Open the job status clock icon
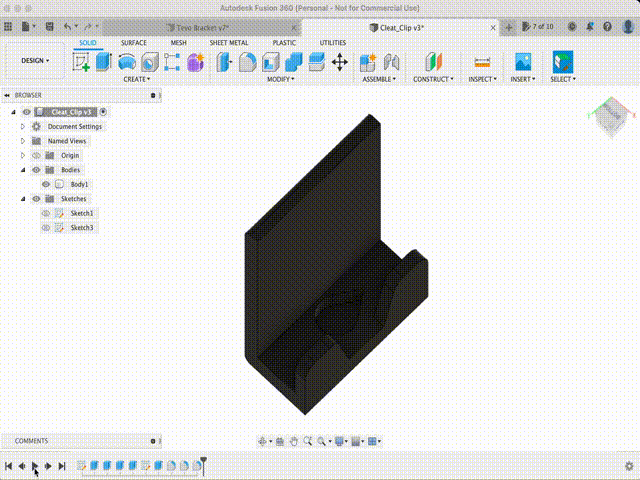 pyautogui.click(x=572, y=27)
